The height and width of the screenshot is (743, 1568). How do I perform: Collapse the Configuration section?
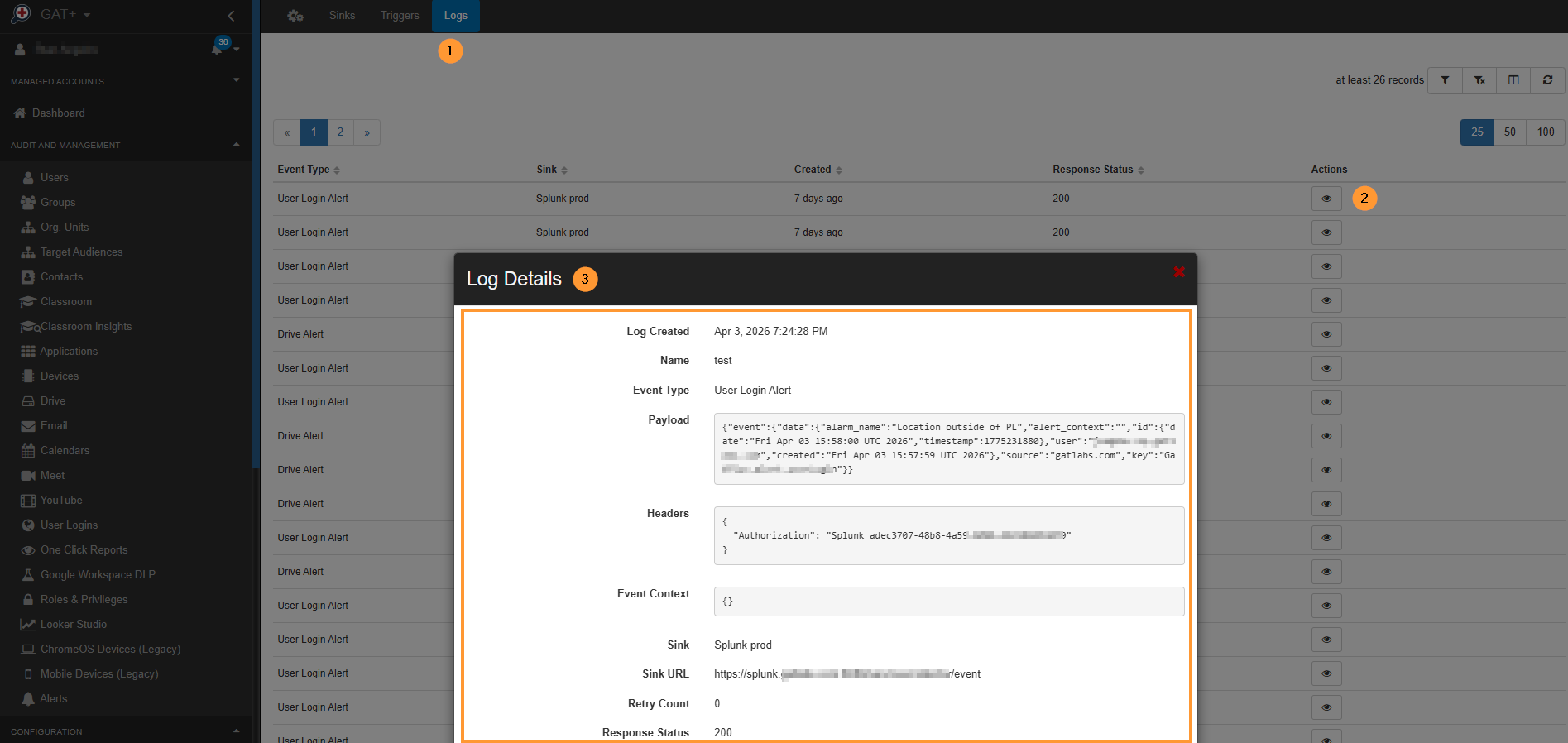coord(125,731)
